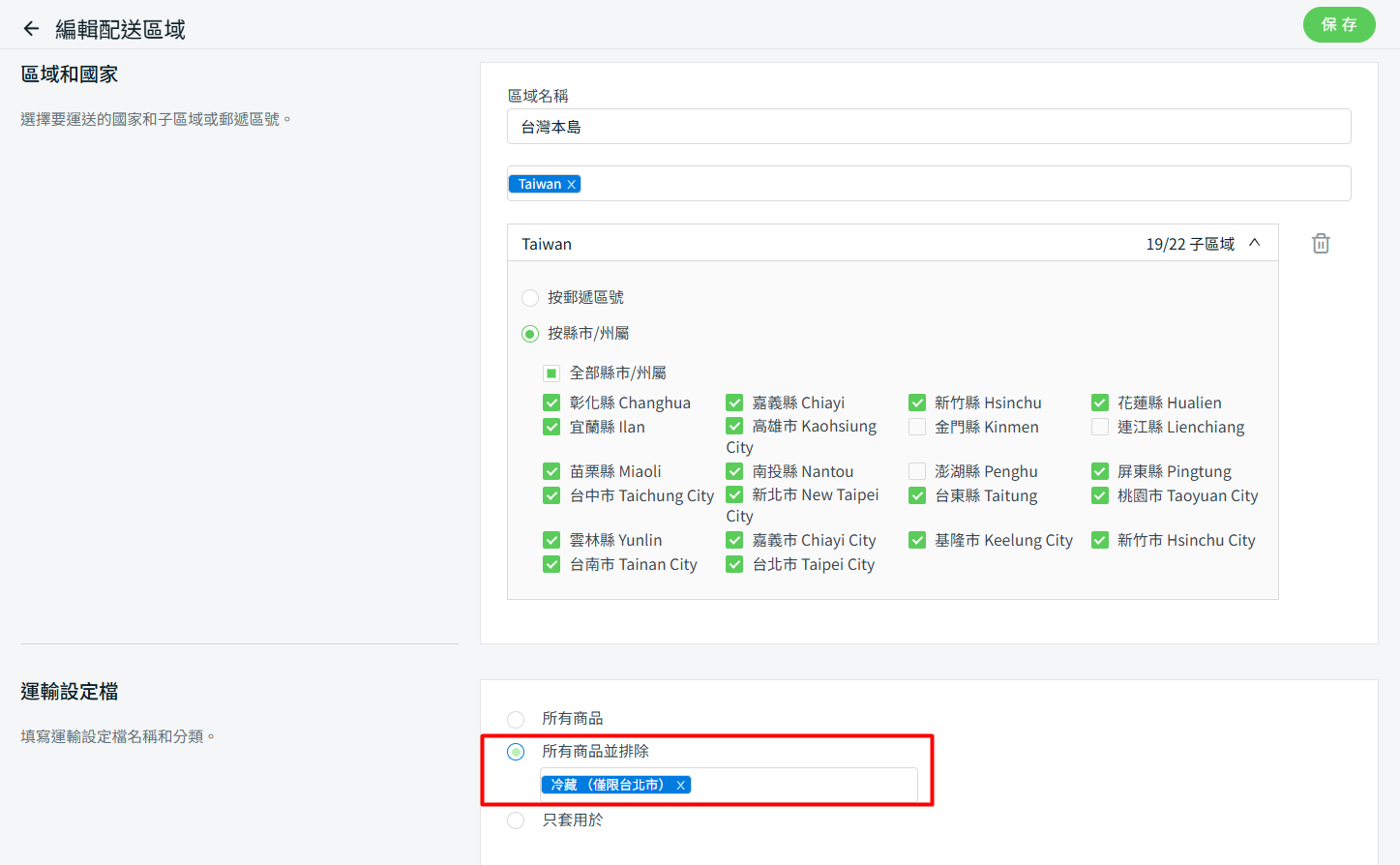Viewport: 1400px width, 865px height.
Task: Select 按郵遞區號 radio option
Action: [530, 298]
